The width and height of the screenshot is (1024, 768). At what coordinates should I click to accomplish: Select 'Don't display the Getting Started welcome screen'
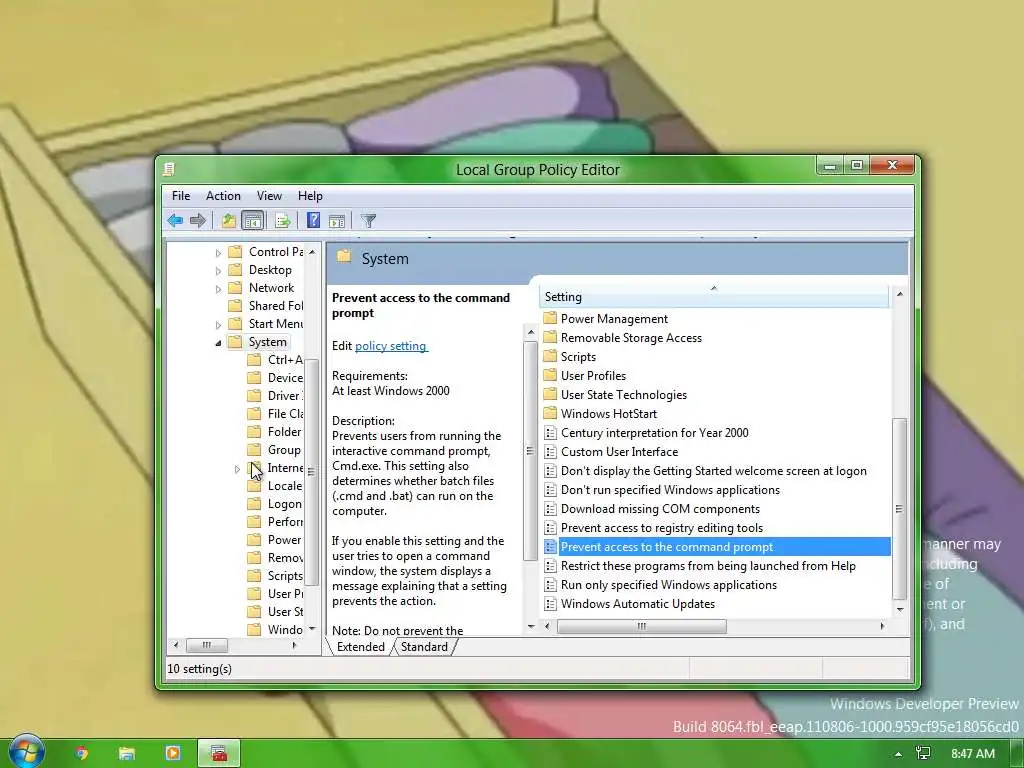pos(714,471)
